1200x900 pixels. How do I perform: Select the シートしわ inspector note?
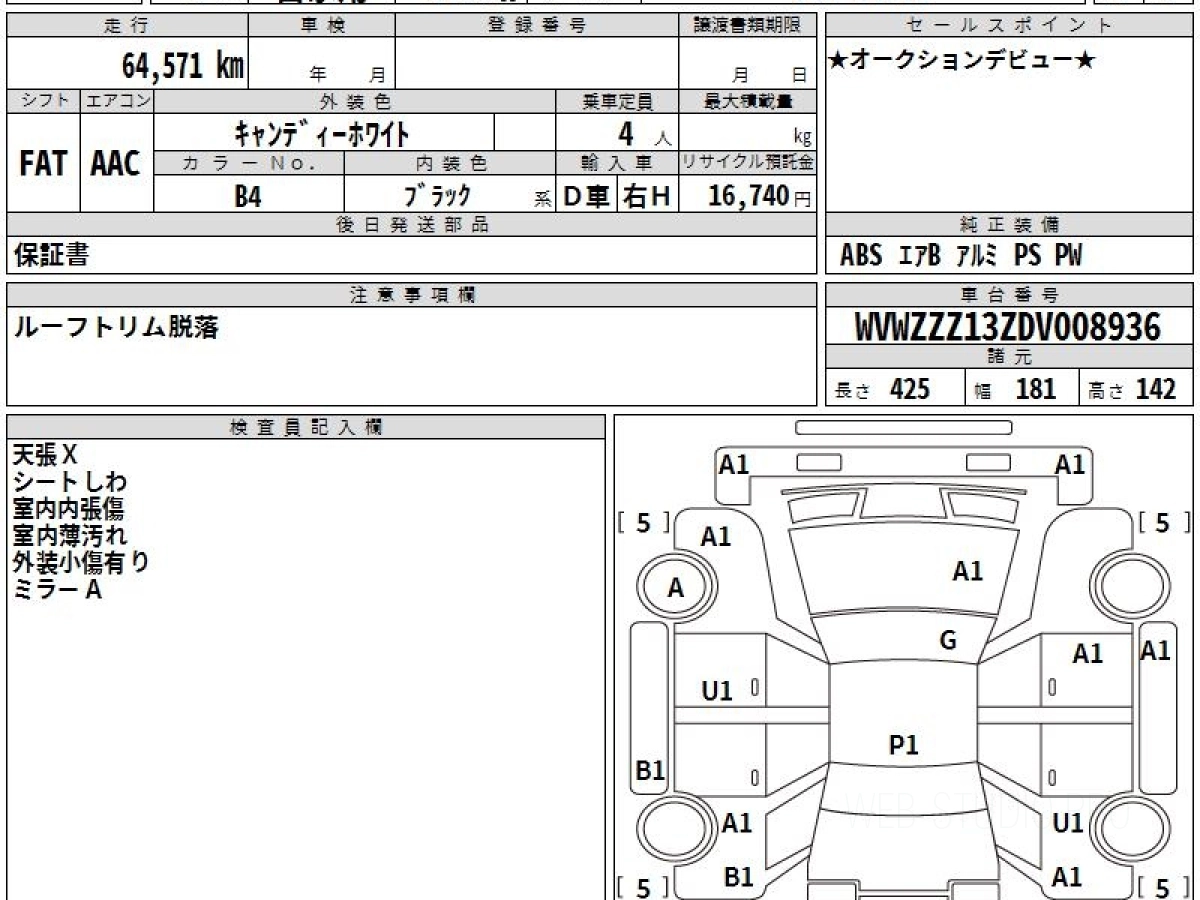coord(70,482)
